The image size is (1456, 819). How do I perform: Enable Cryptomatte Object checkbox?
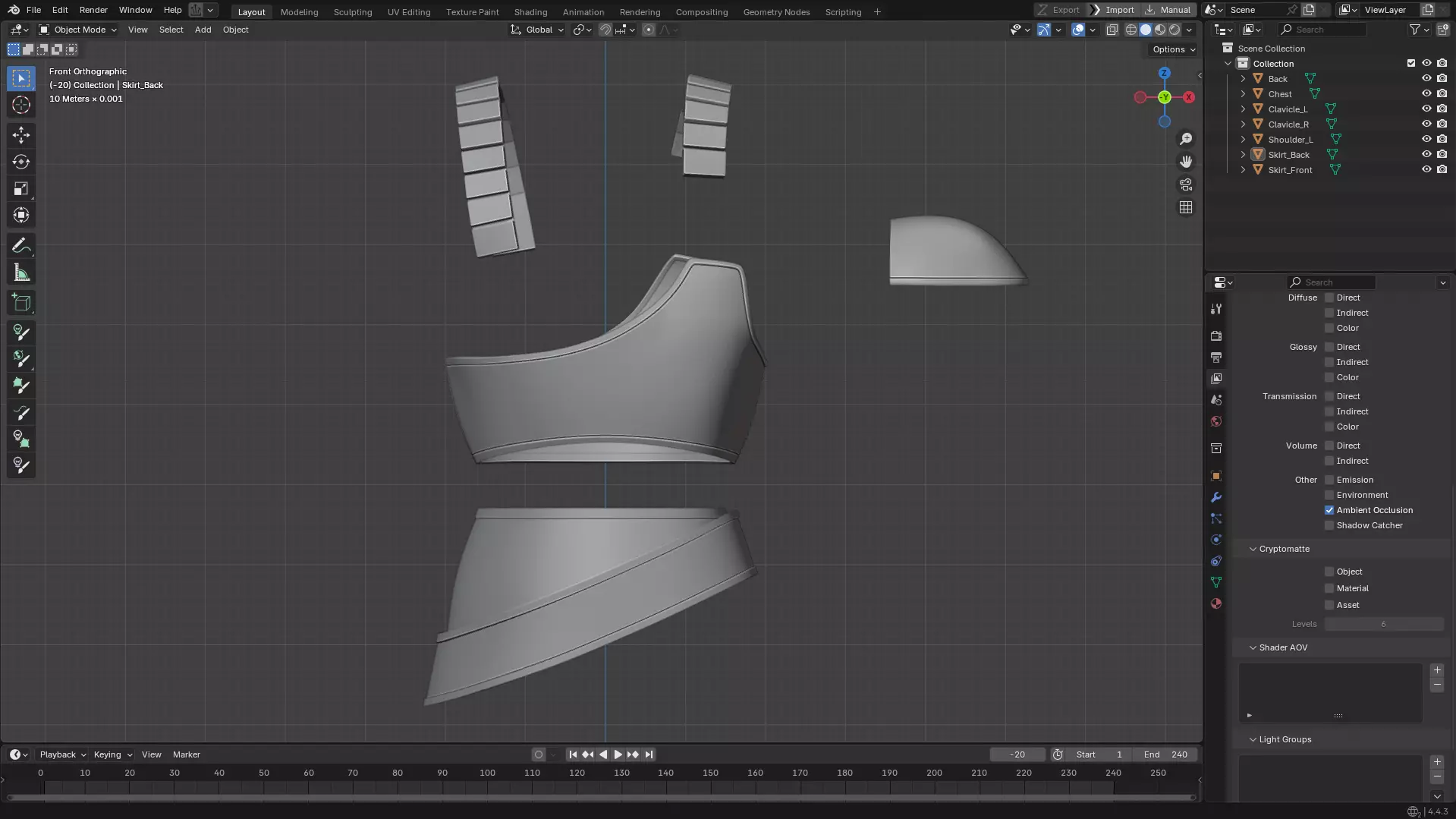1329,572
